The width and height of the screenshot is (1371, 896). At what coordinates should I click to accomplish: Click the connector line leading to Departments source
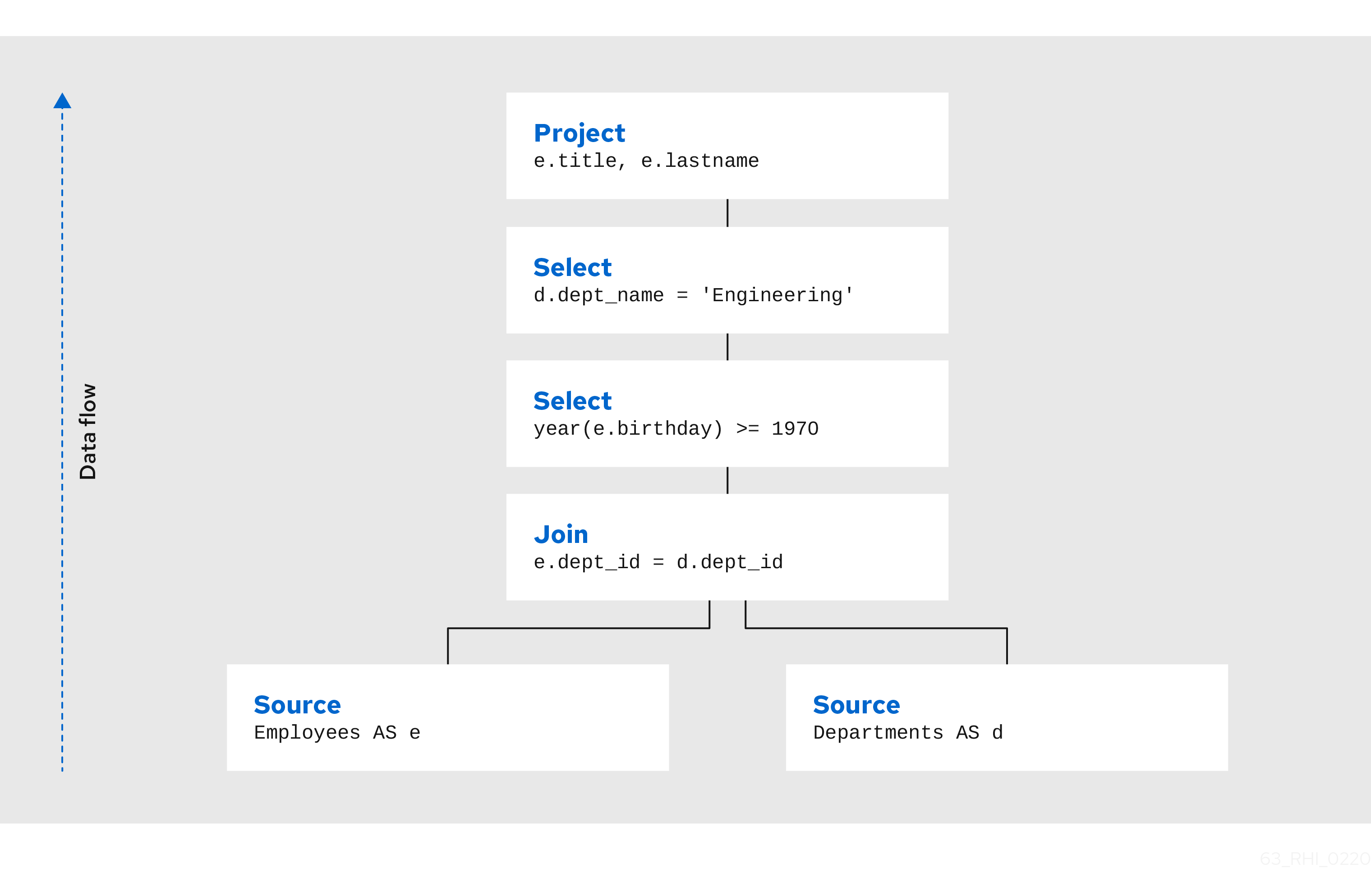(876, 628)
